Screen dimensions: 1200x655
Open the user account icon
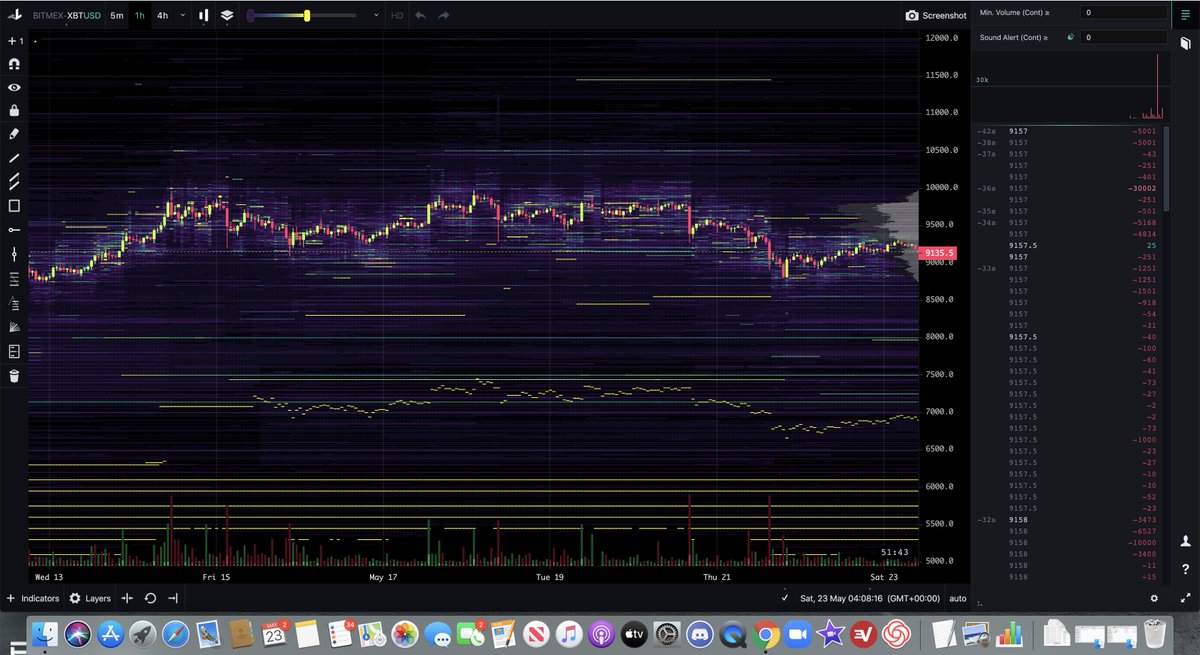(1185, 541)
